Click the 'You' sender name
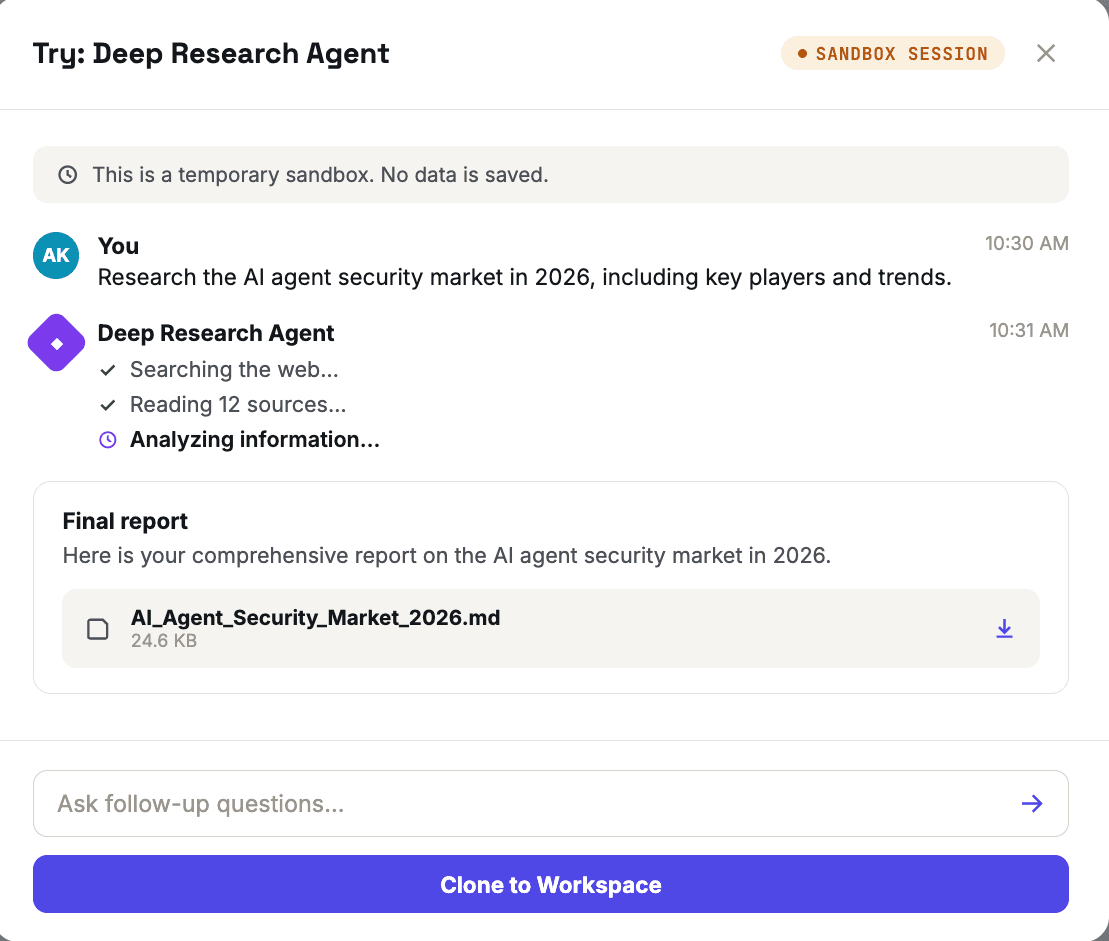 pos(118,246)
